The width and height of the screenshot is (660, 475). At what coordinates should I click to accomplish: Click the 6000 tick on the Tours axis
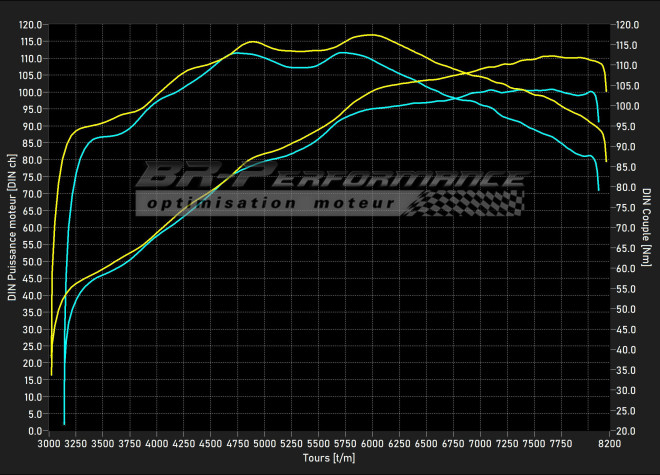tap(372, 442)
